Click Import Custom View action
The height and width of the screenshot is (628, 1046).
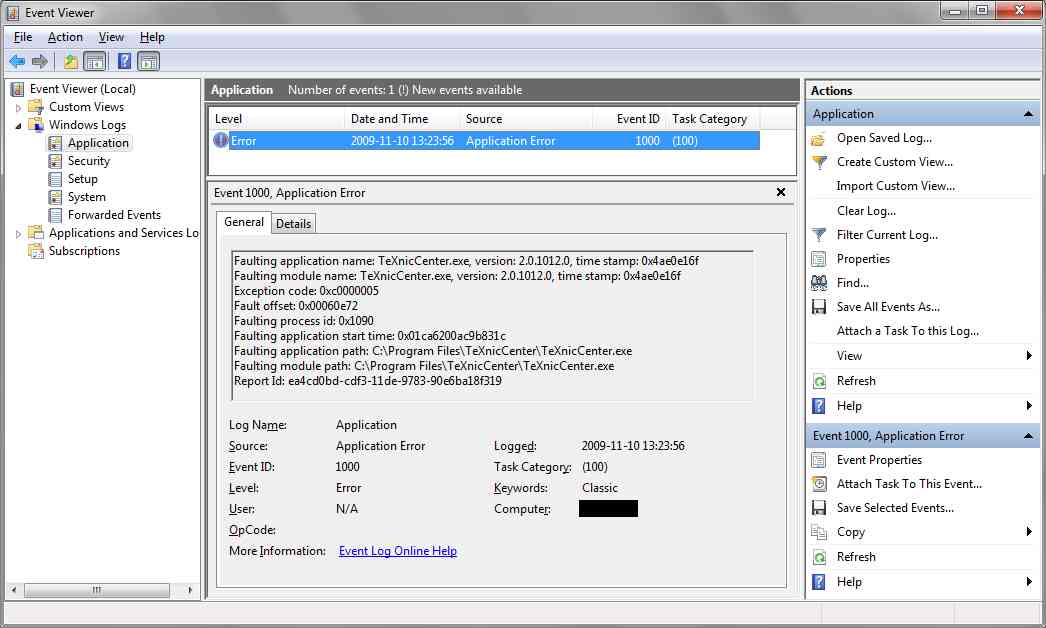(895, 186)
